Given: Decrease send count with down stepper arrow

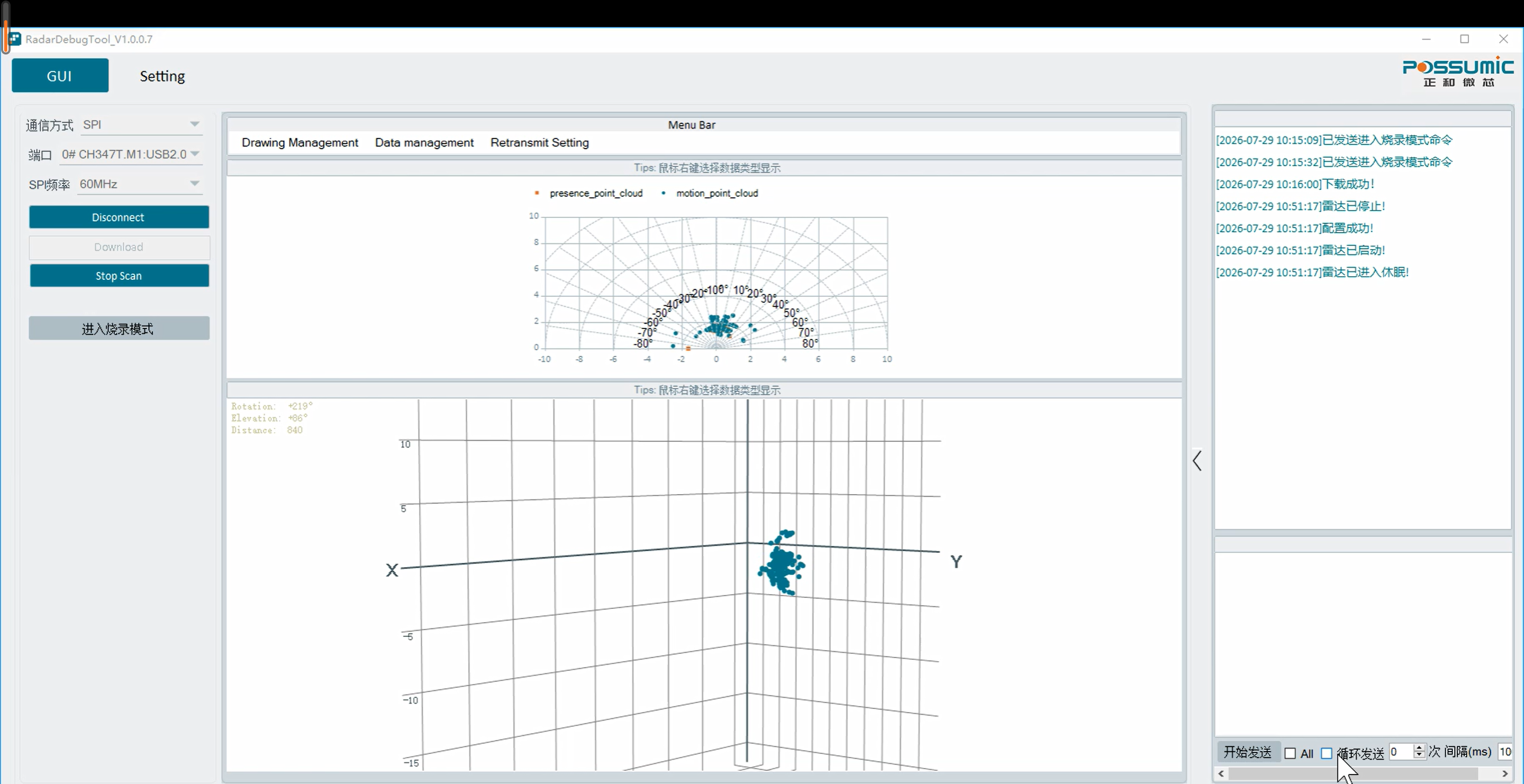Looking at the screenshot, I should click(x=1419, y=755).
